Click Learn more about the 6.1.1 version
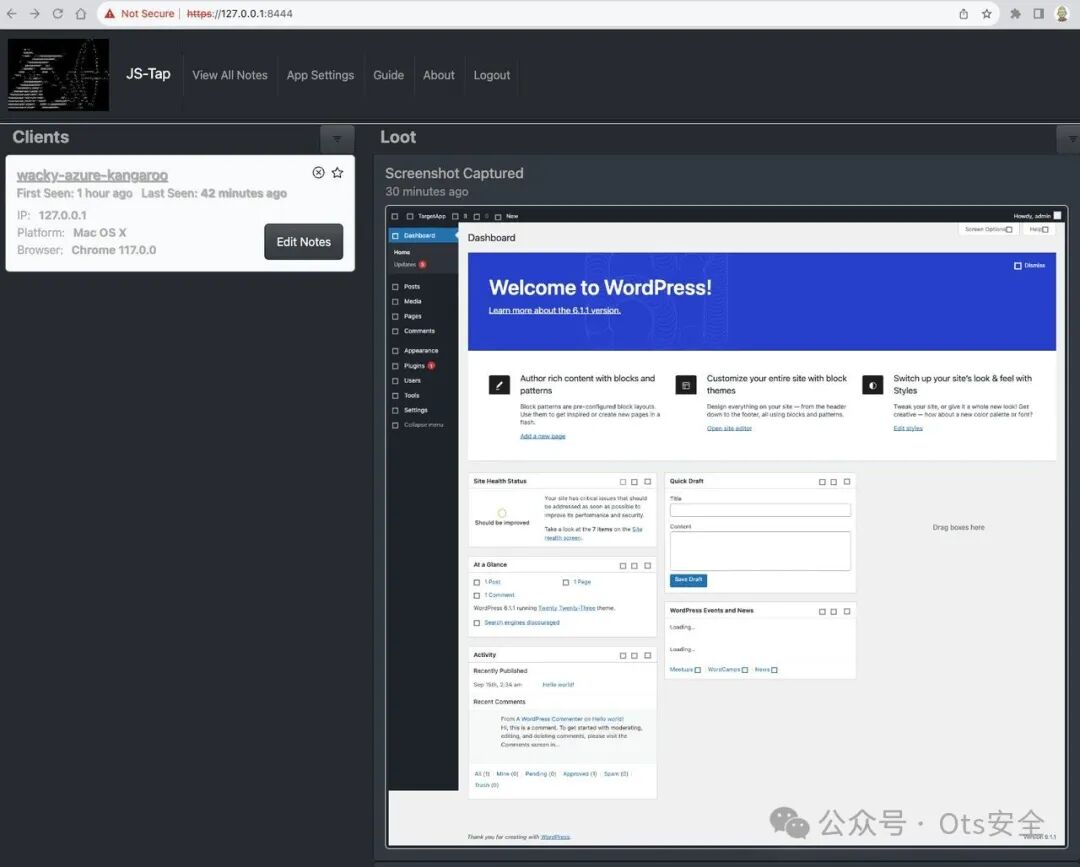Viewport: 1080px width, 867px height. (x=554, y=311)
